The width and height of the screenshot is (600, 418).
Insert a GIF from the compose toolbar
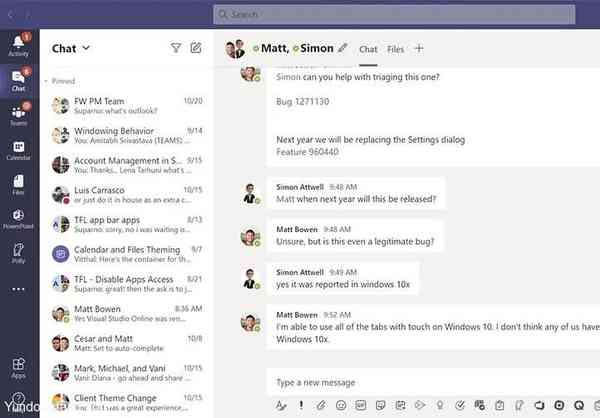[360, 405]
